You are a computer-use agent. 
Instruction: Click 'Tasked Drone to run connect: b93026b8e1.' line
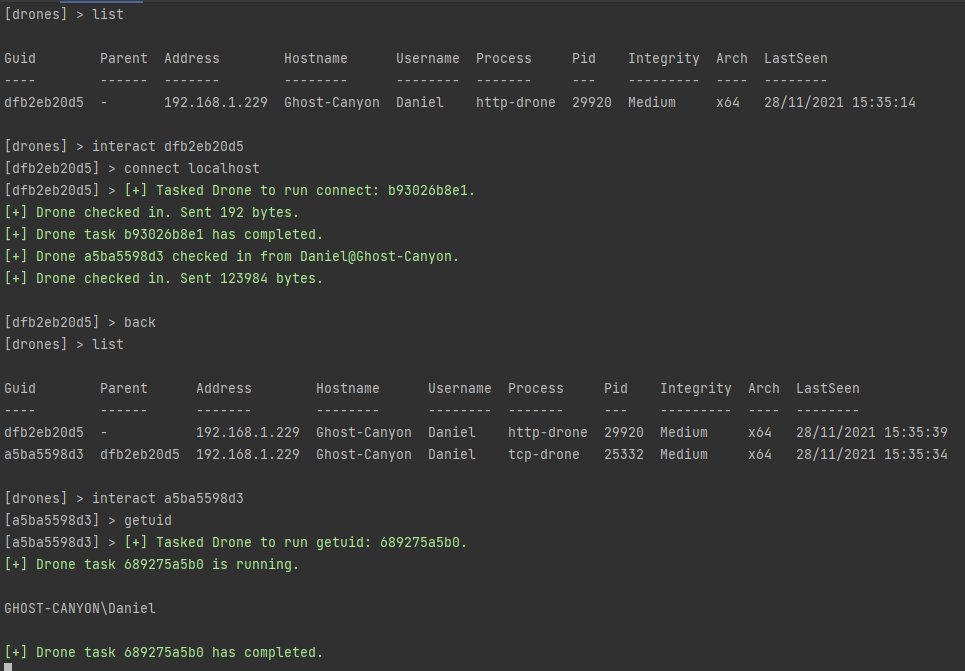click(299, 191)
